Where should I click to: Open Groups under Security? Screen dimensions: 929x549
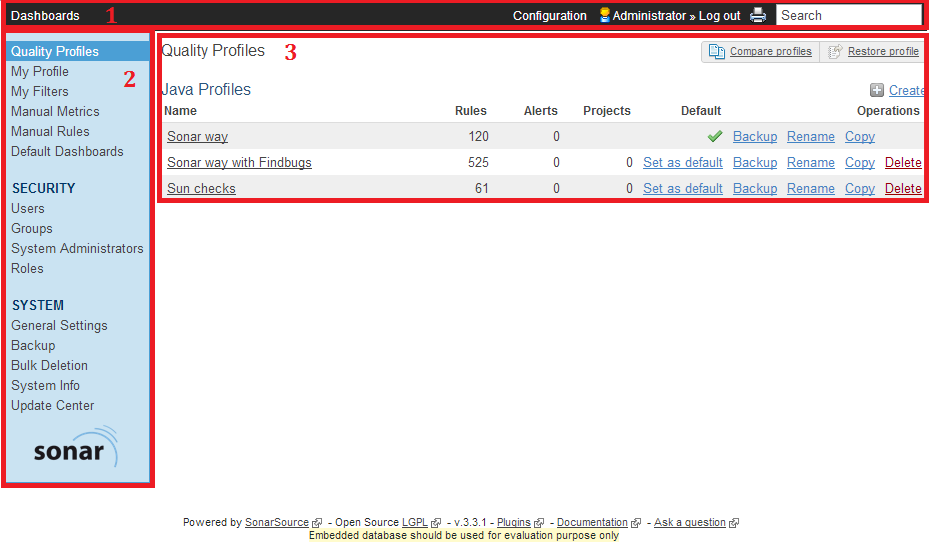coord(31,229)
